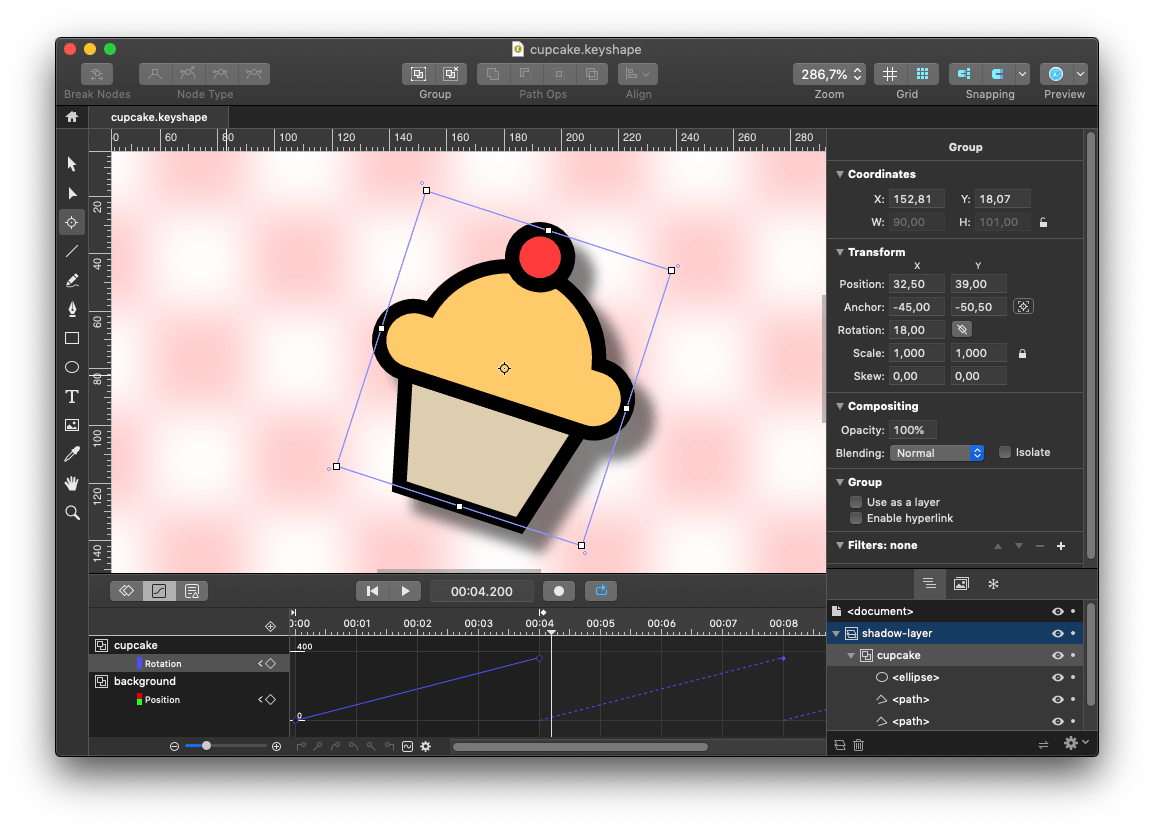Pick the Eyedropper tool
The width and height of the screenshot is (1154, 830).
[71, 453]
